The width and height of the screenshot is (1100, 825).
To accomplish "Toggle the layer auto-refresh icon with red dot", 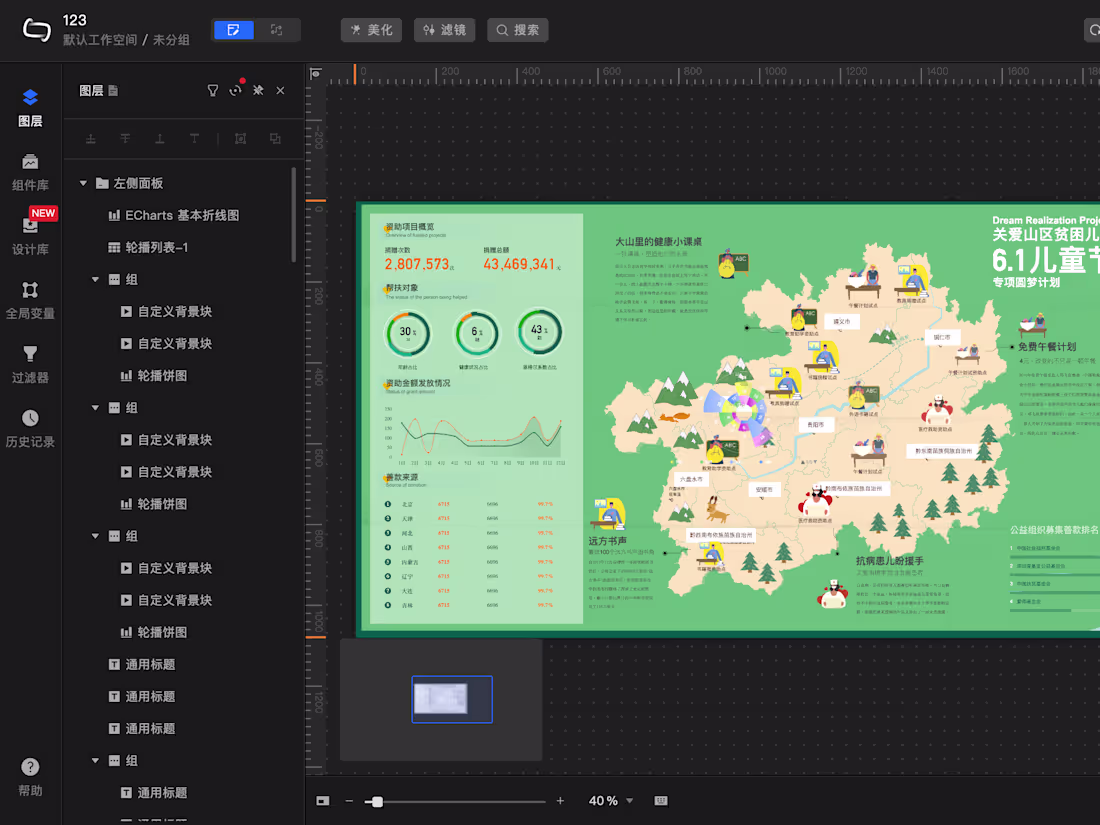I will click(235, 90).
